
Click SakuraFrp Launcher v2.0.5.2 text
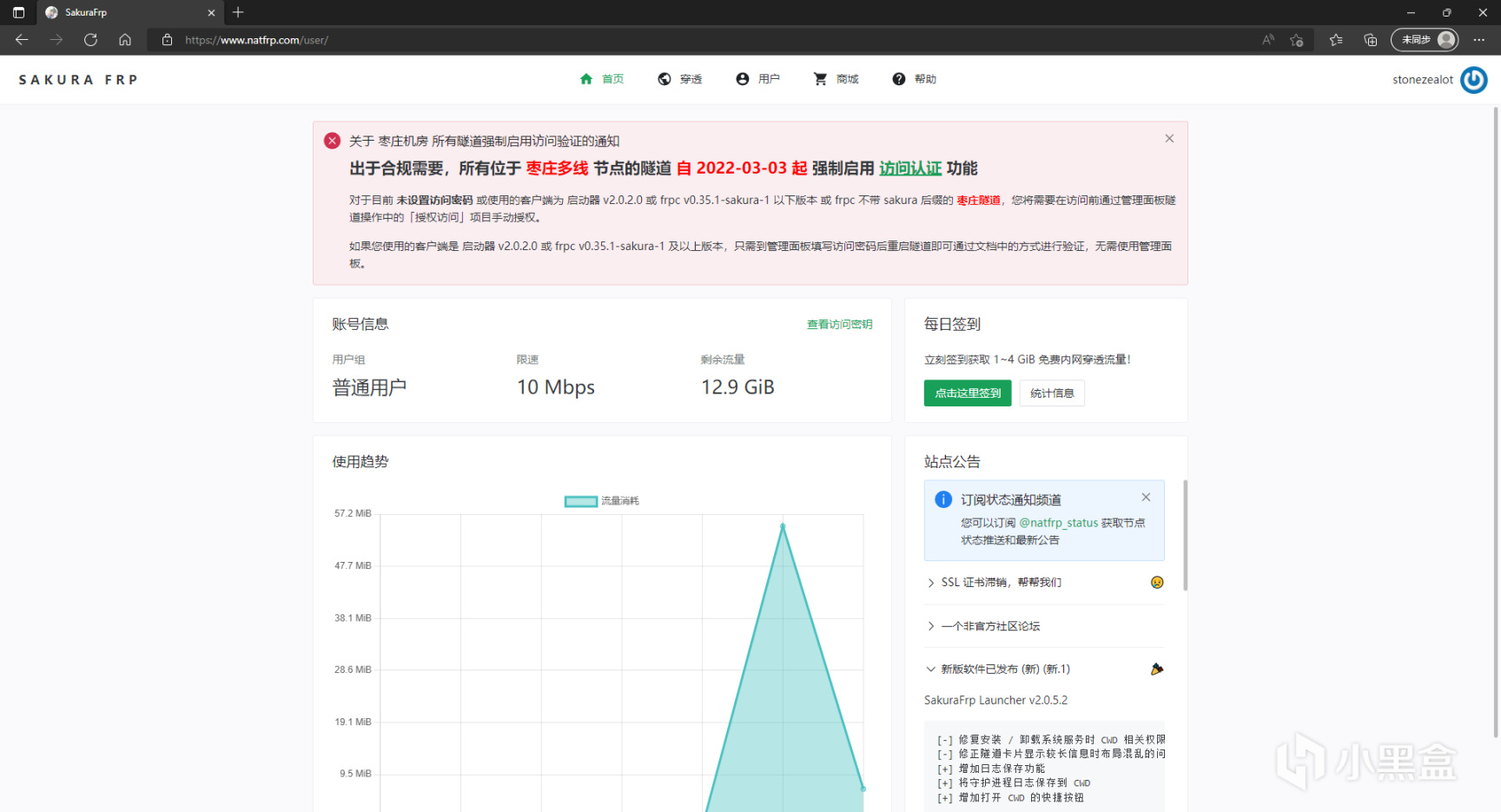(995, 700)
